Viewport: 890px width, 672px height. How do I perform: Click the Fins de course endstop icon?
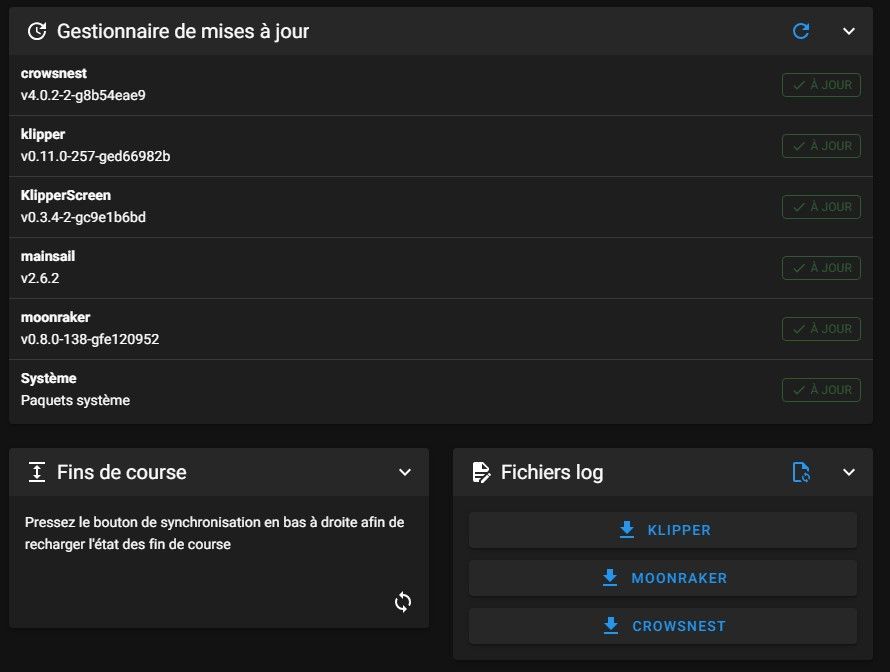tap(37, 472)
